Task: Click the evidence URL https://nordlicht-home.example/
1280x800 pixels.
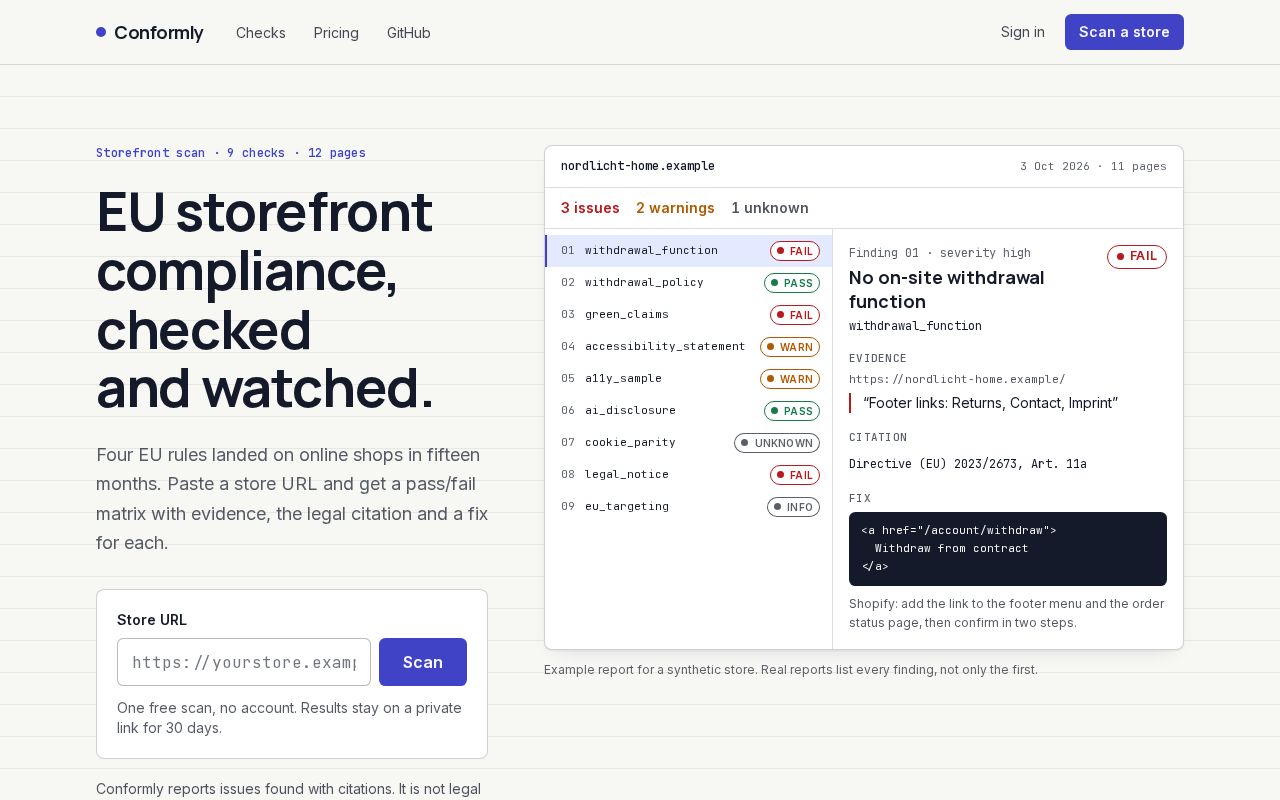Action: coord(957,379)
